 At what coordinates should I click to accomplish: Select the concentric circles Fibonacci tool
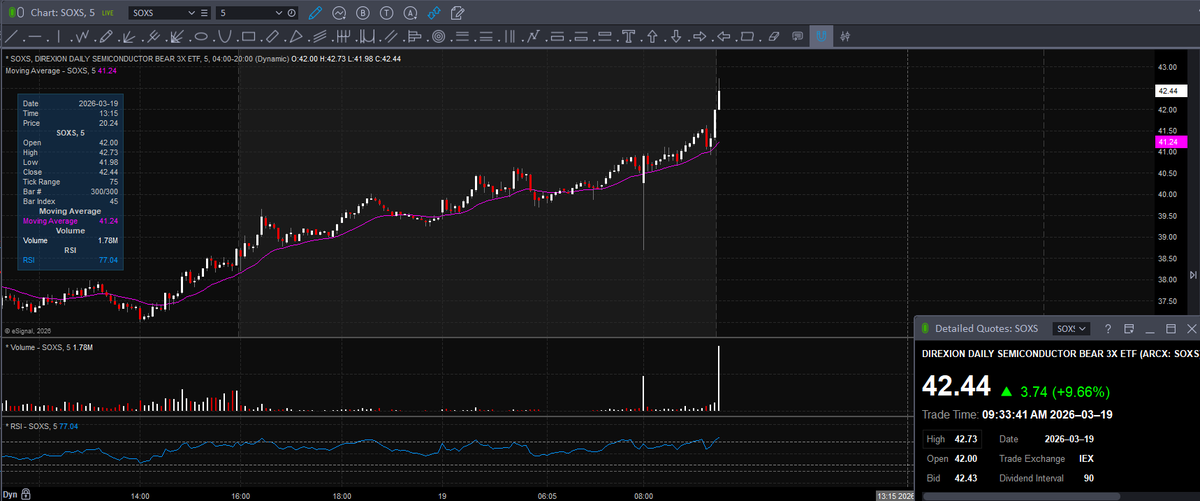click(x=438, y=37)
